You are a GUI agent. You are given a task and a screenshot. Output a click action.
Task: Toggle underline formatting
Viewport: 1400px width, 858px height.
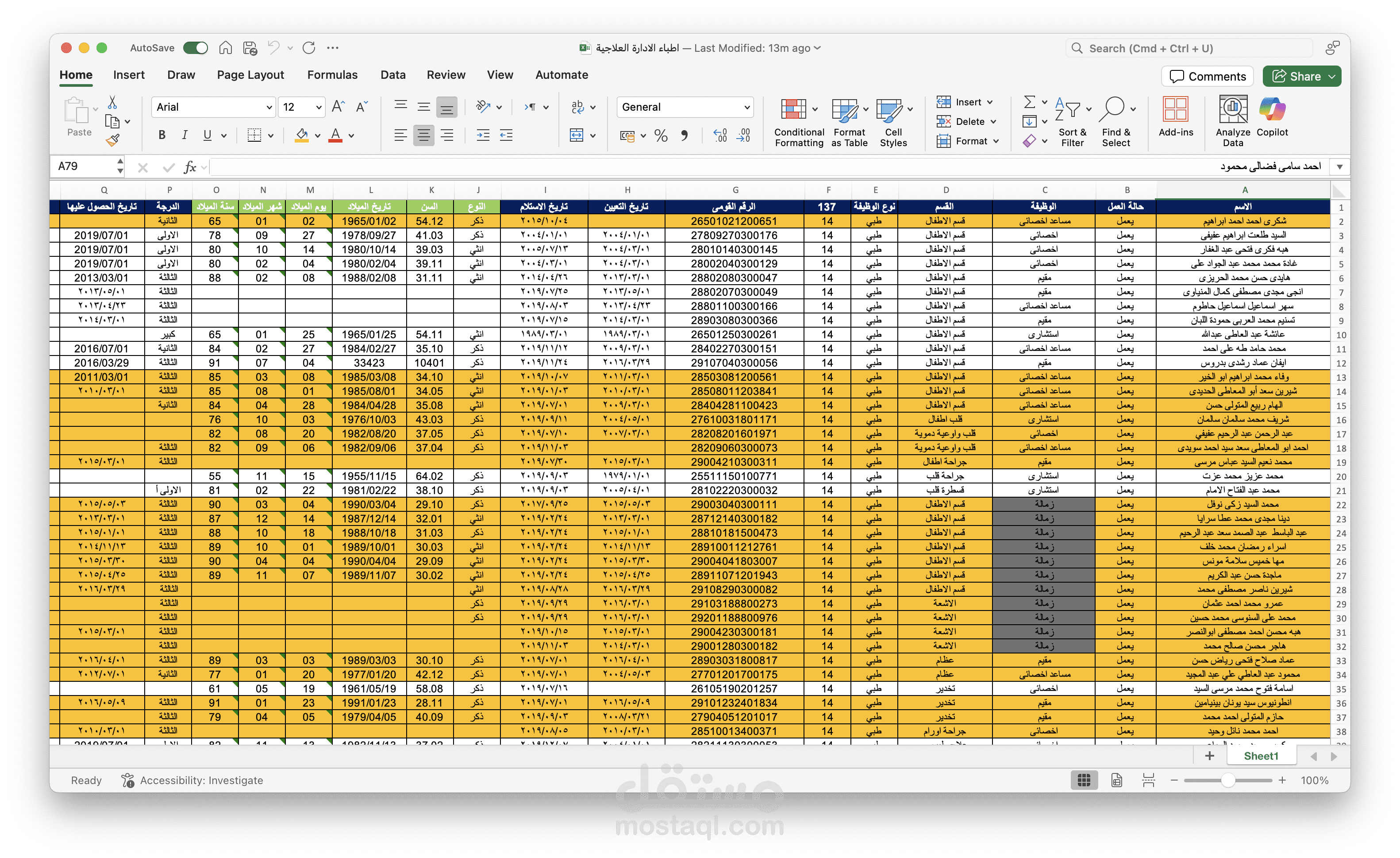208,135
